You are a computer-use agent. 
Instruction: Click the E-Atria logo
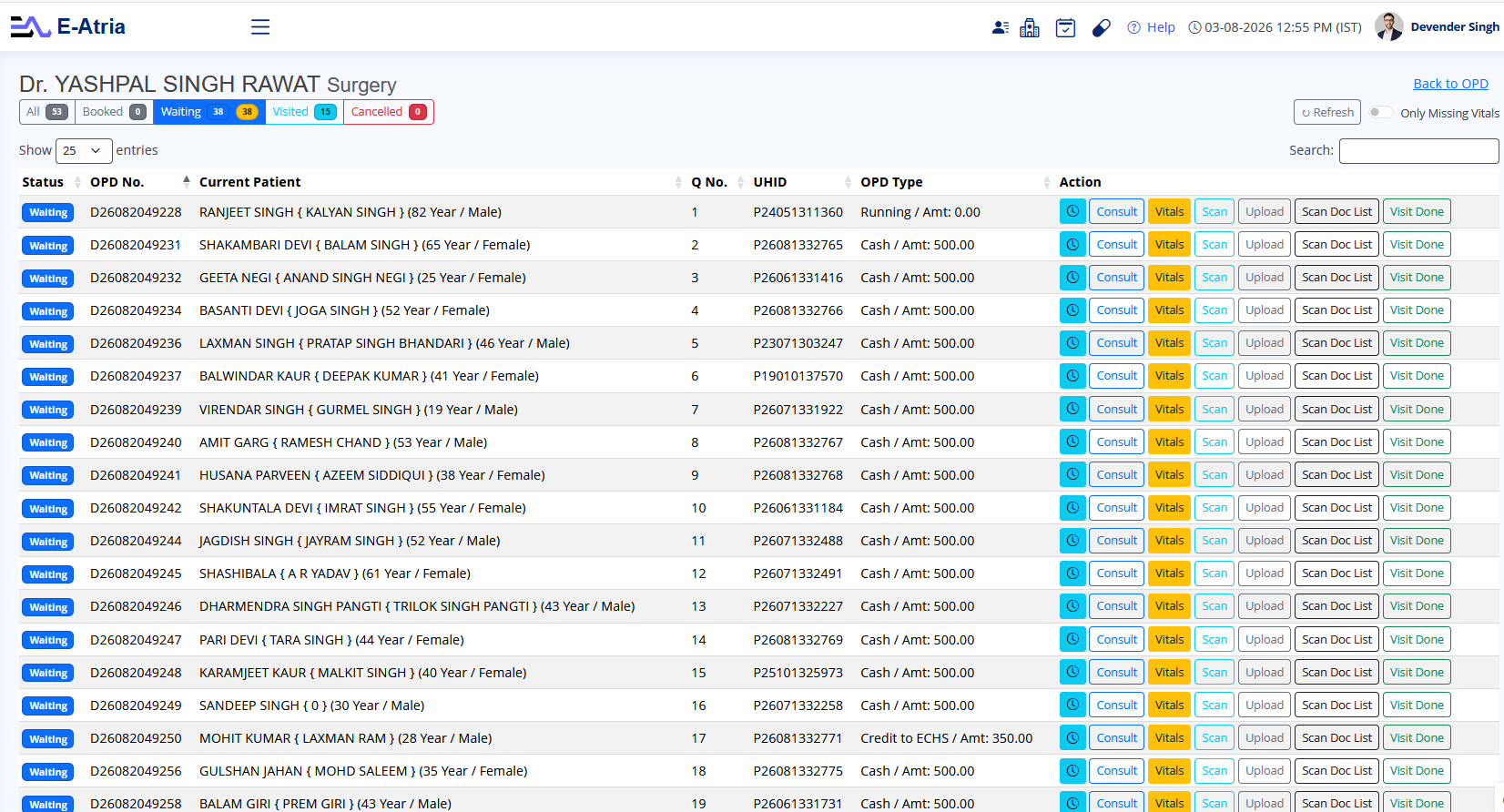68,26
